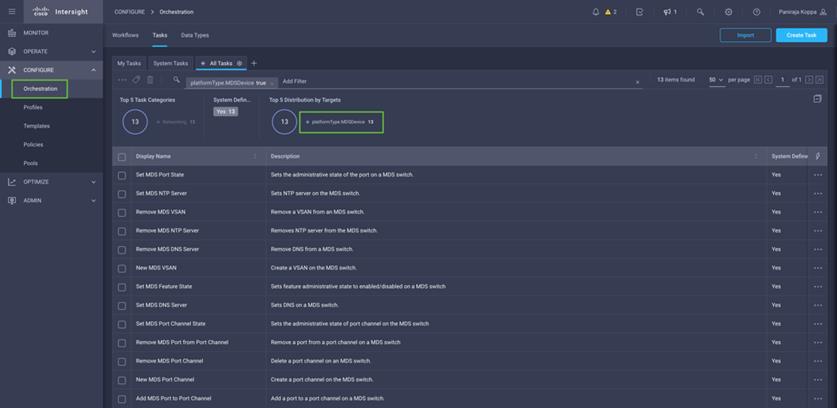Screen dimensions: 837x408
Task: Clear all filters with the x icon
Action: click(637, 82)
